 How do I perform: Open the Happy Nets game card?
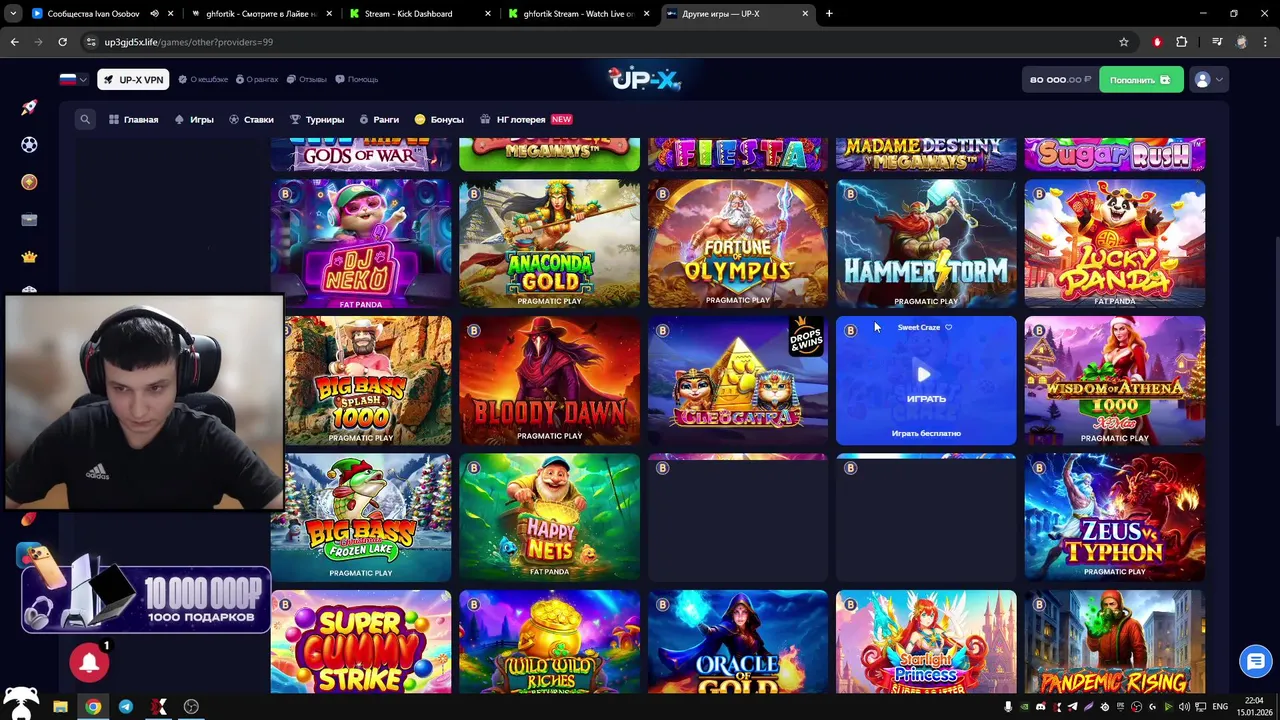549,518
